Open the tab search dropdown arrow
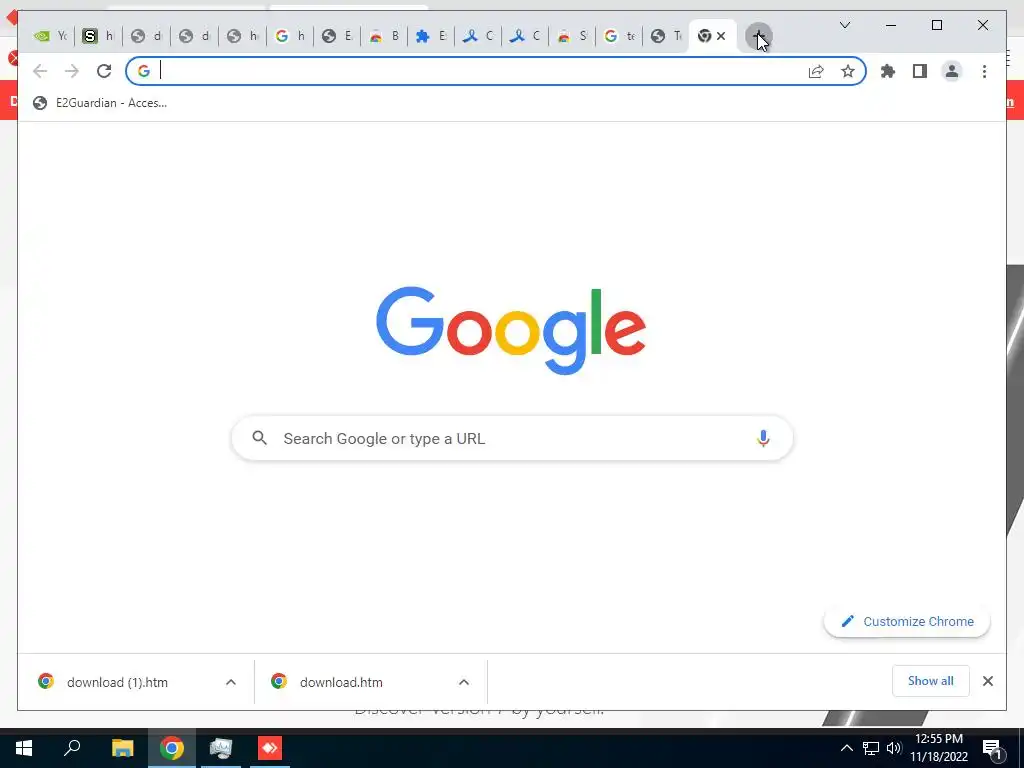 [844, 25]
